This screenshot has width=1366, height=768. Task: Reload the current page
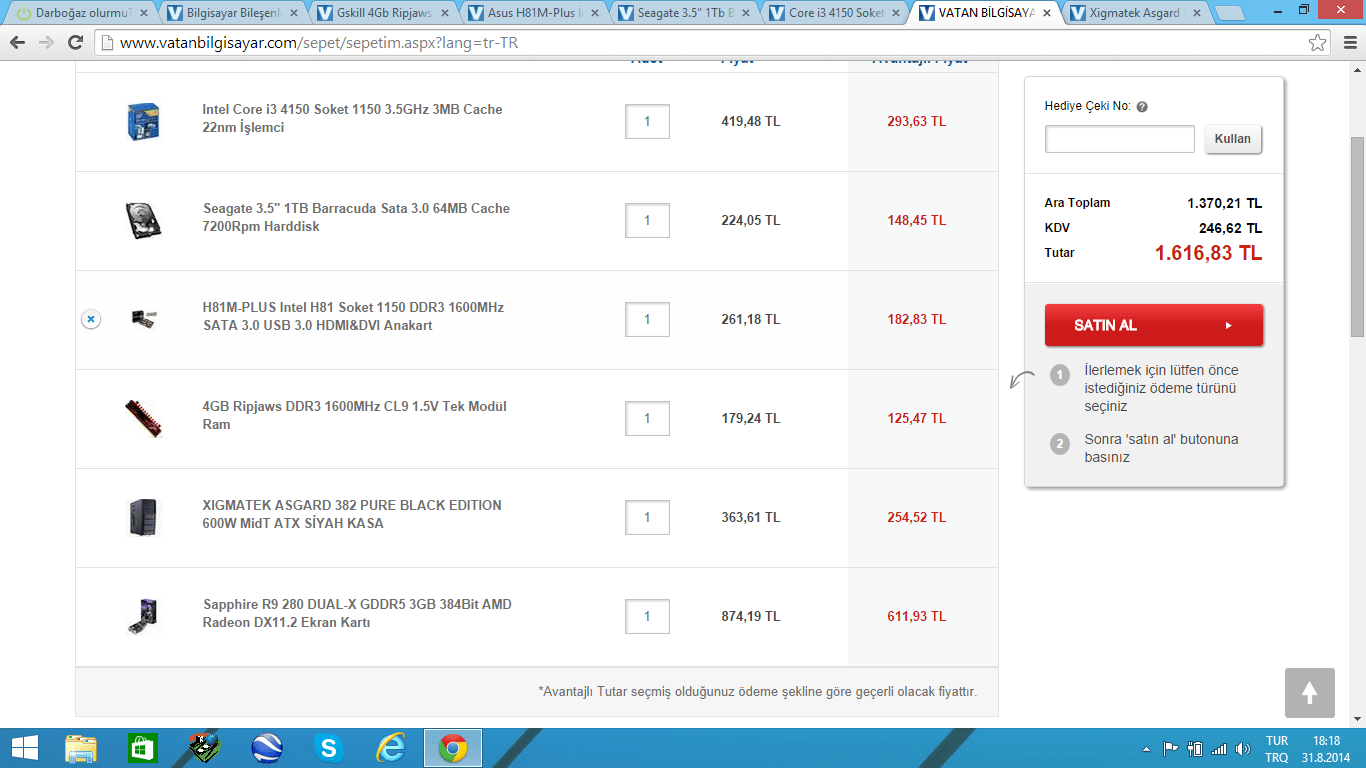pos(75,43)
